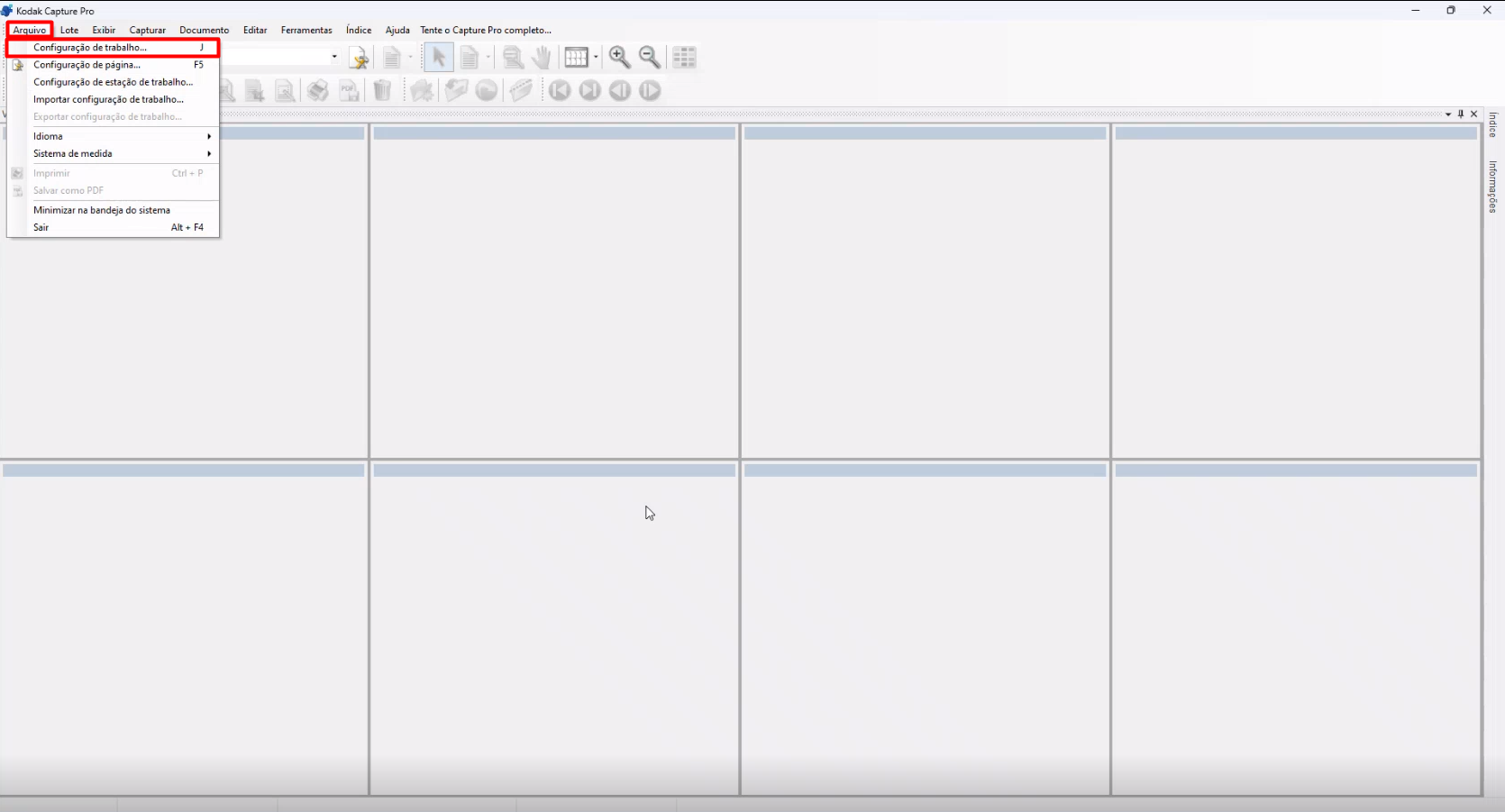
Task: Open the job setup combo box arrow
Action: [334, 57]
